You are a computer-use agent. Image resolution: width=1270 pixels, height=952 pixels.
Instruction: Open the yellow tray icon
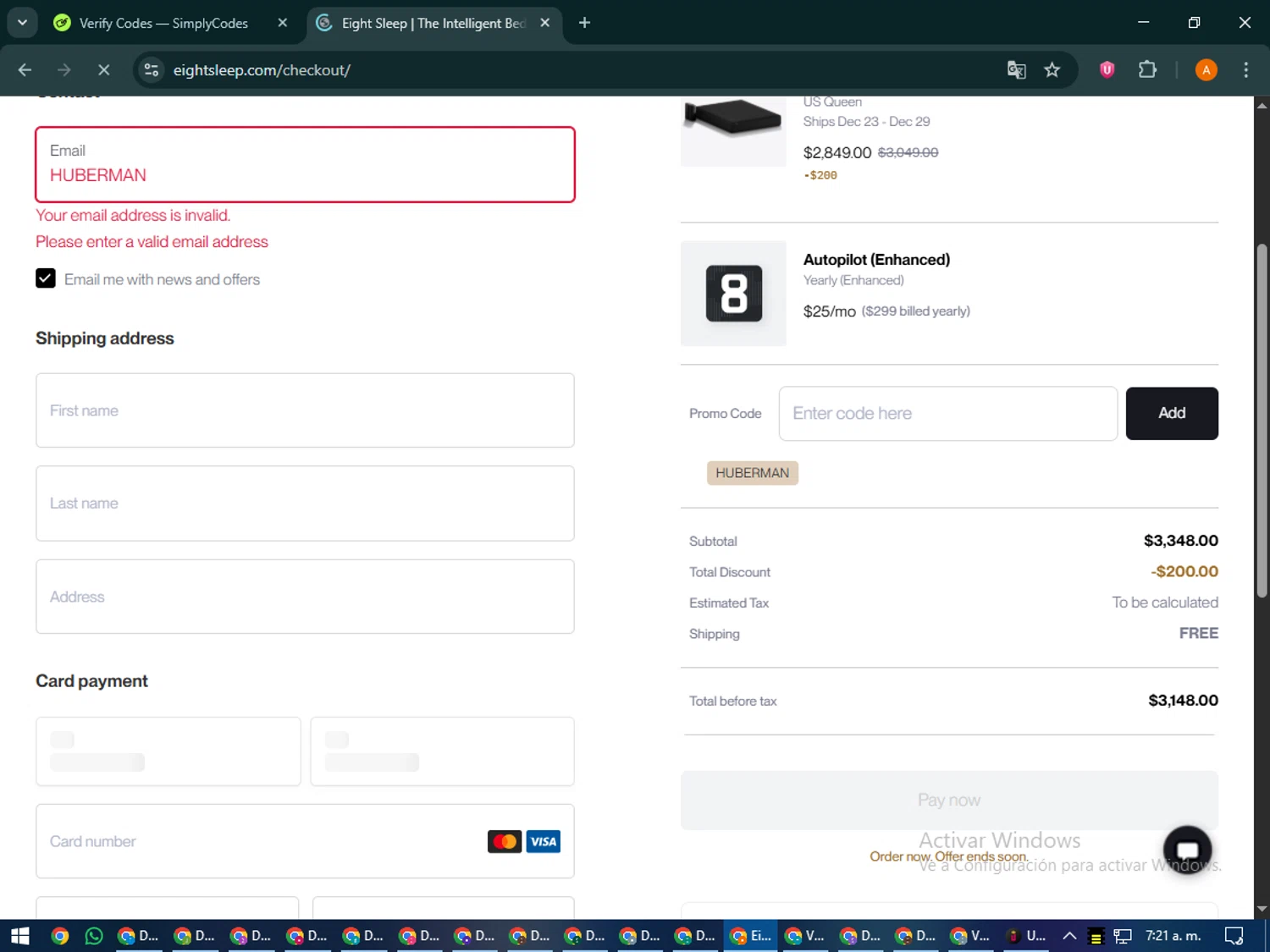tap(1096, 936)
